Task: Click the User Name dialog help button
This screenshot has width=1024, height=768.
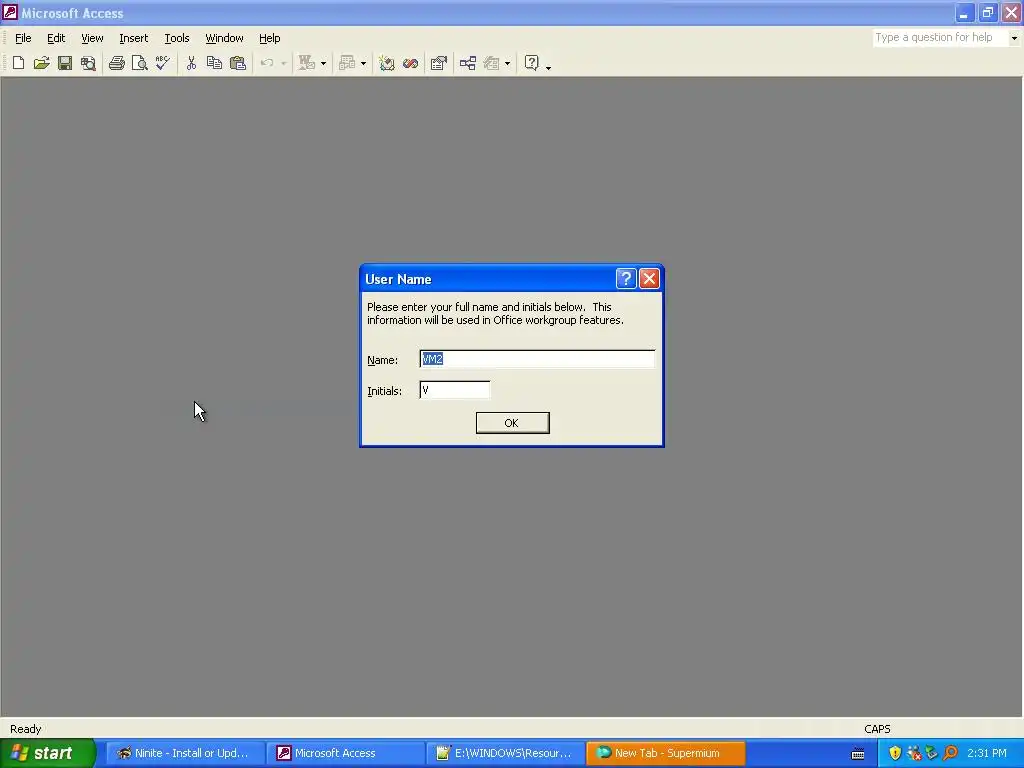Action: pyautogui.click(x=626, y=279)
